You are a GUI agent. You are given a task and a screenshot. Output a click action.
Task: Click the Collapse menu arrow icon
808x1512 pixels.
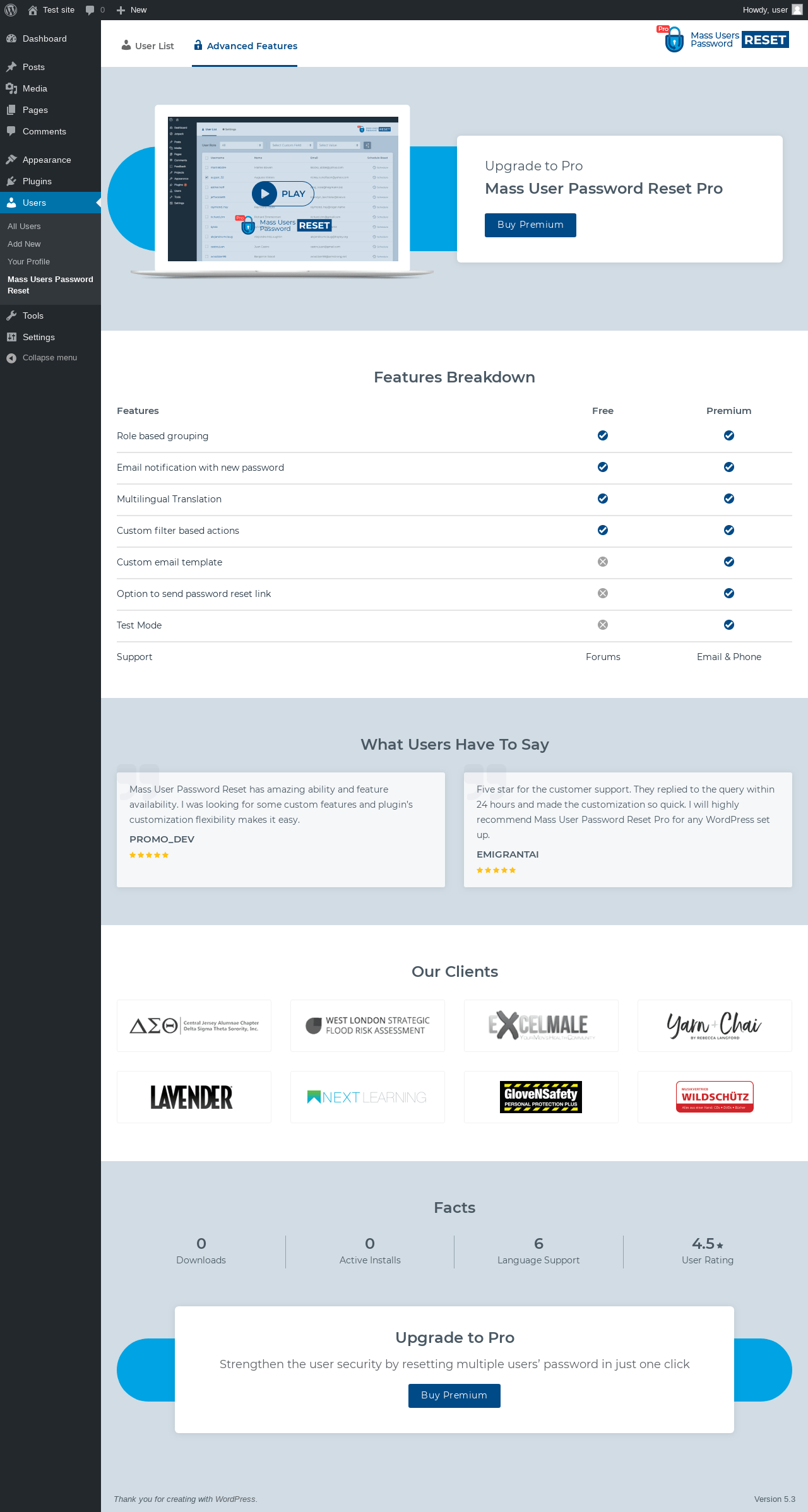pyautogui.click(x=11, y=358)
